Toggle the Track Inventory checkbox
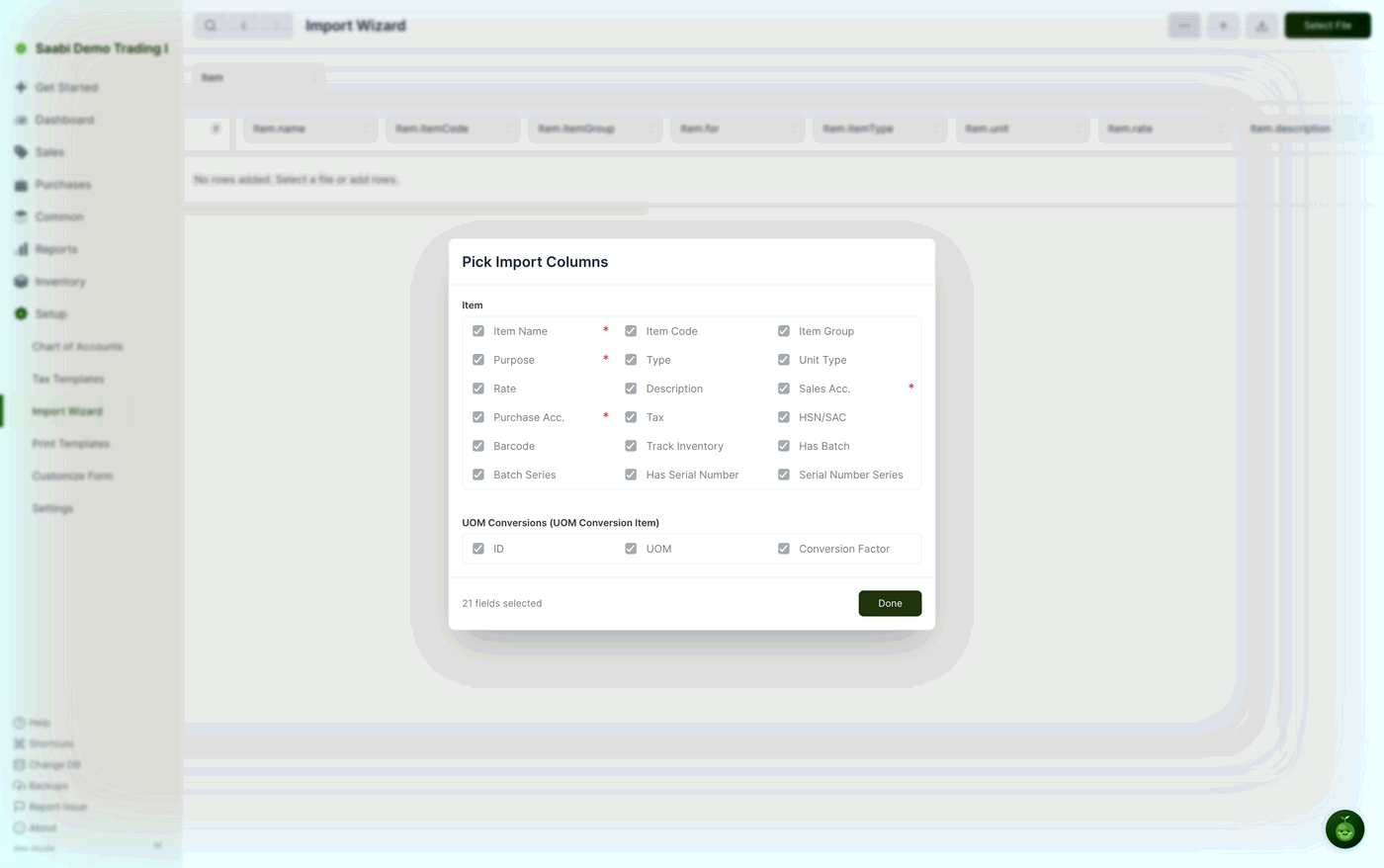Viewport: 1384px width, 868px height. point(631,446)
